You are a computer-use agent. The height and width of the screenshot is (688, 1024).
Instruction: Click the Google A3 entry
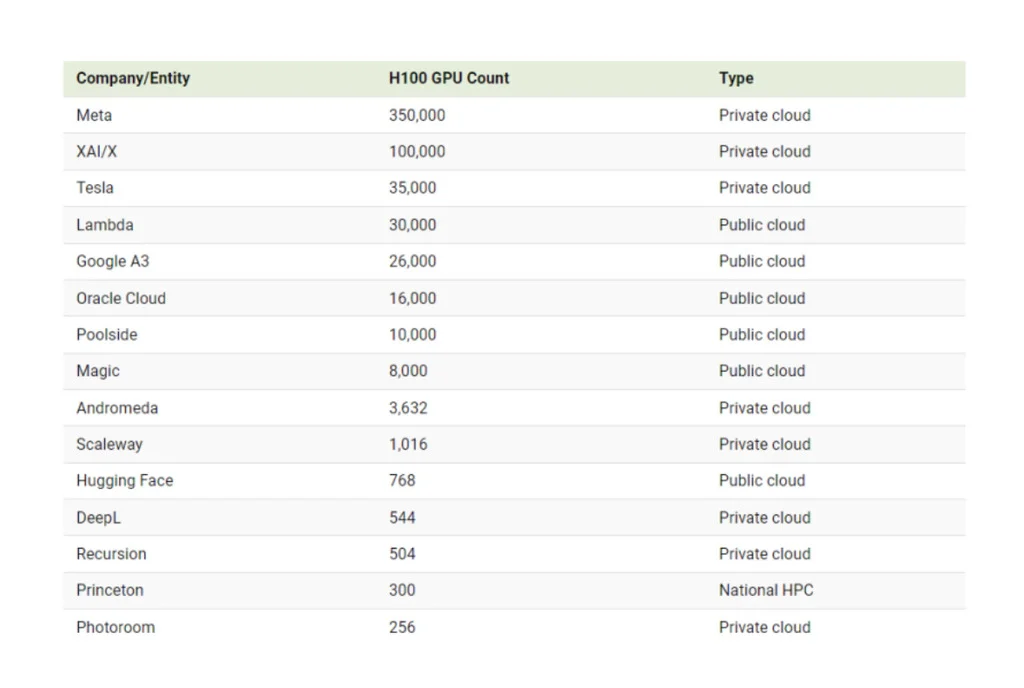112,261
